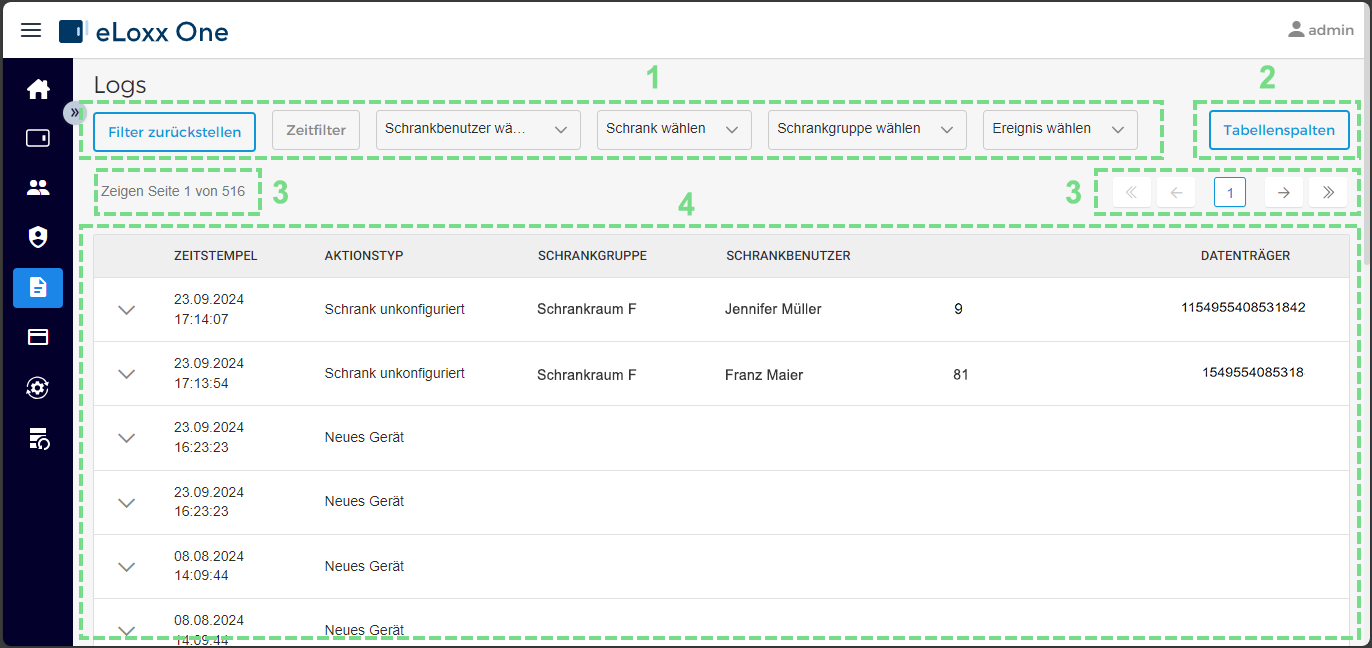Click the Filter zurückstellen button
Image resolution: width=1372 pixels, height=648 pixels.
point(174,131)
